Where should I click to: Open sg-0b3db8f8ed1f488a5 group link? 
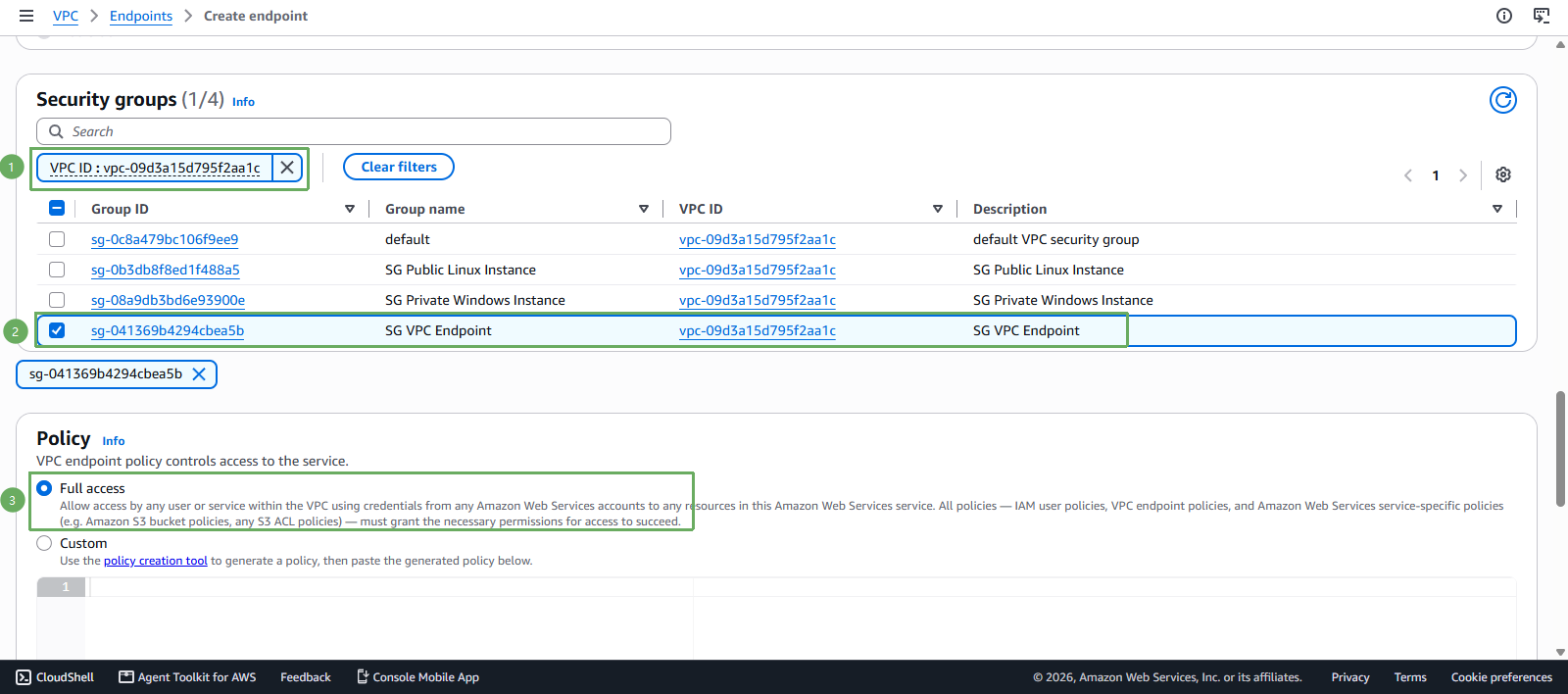(166, 270)
